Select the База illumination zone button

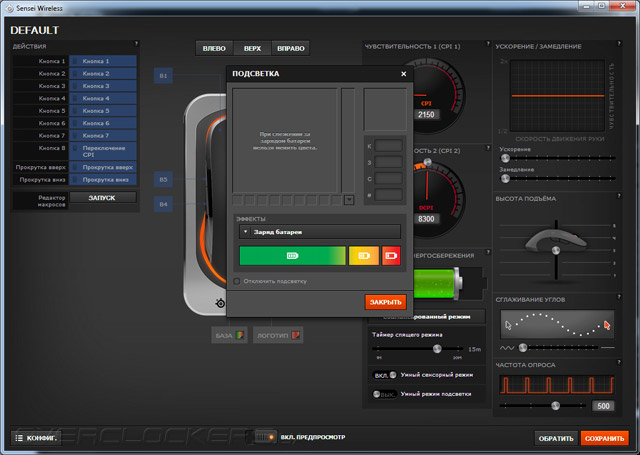click(229, 335)
